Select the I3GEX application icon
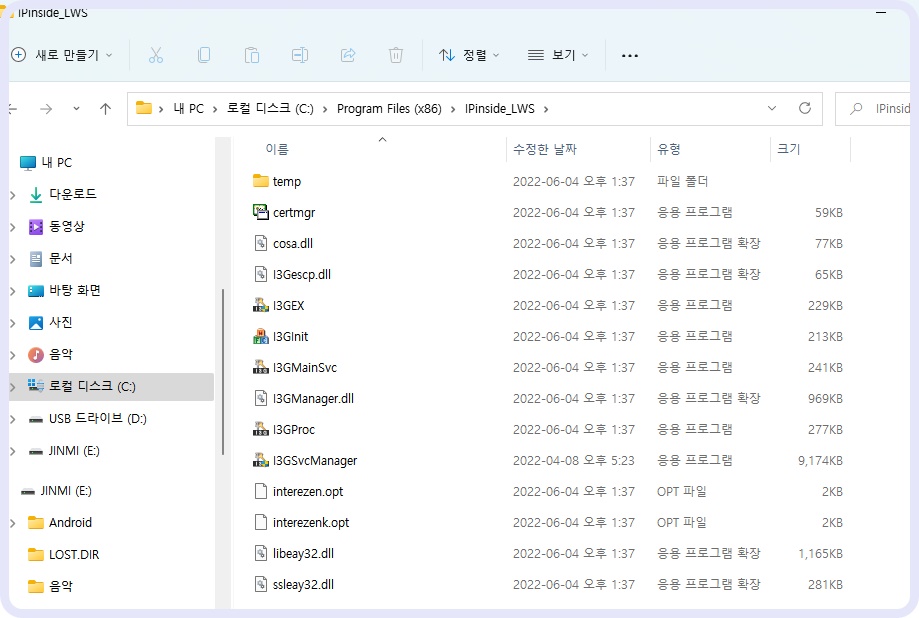 [260, 305]
